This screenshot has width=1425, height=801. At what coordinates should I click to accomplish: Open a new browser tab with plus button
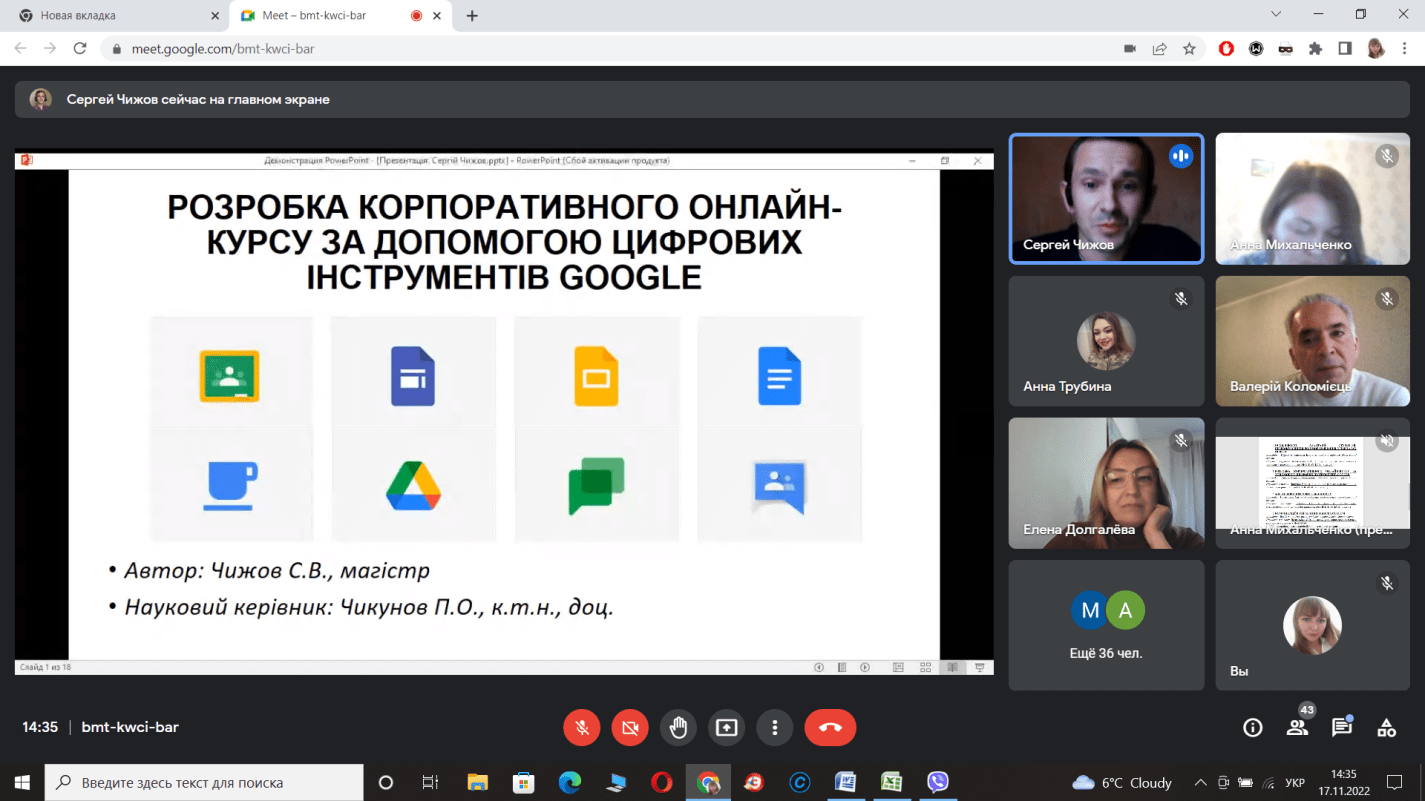(472, 16)
